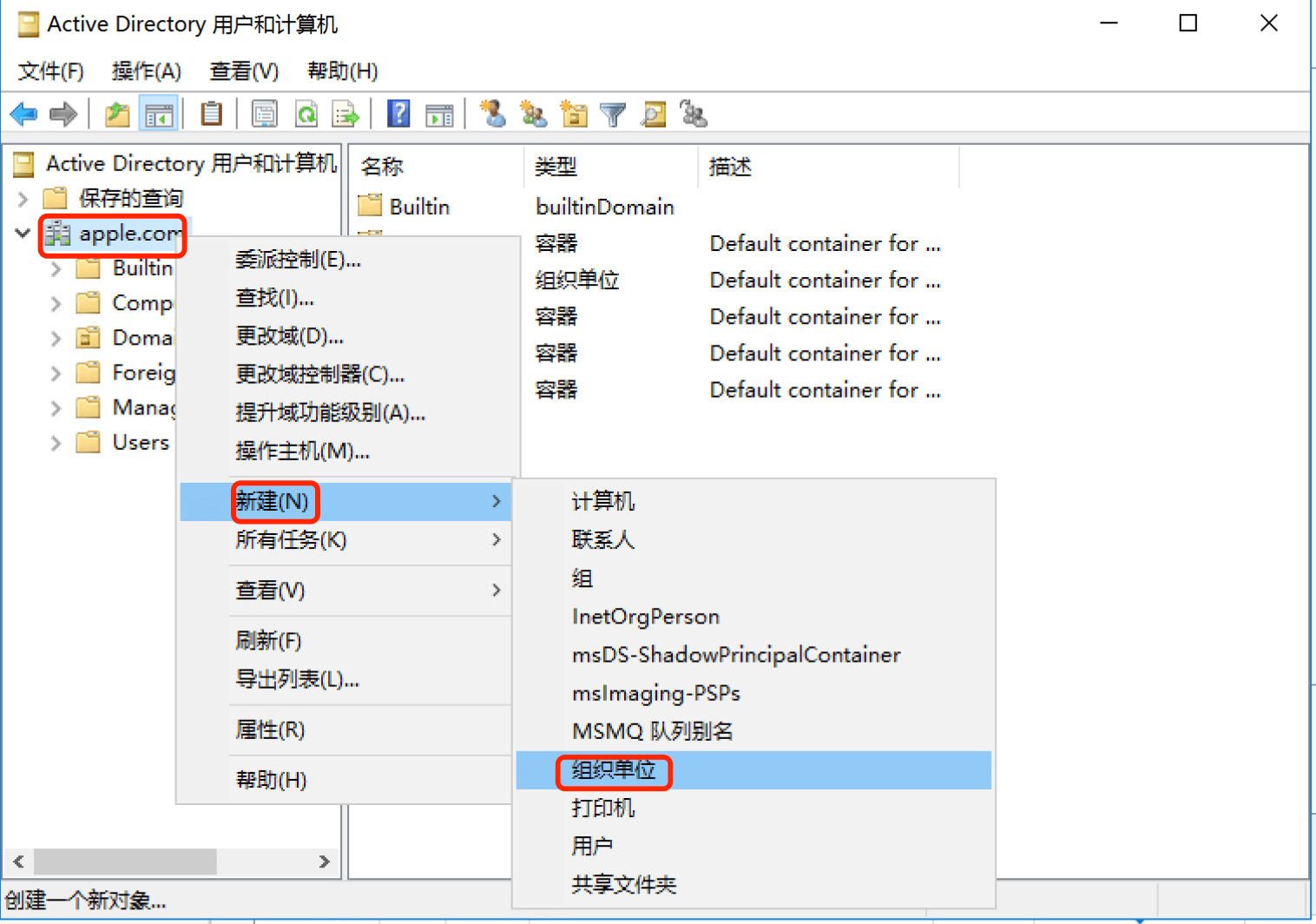Expand the Manag... tree node
Screen dimensions: 1316x924
coord(56,408)
